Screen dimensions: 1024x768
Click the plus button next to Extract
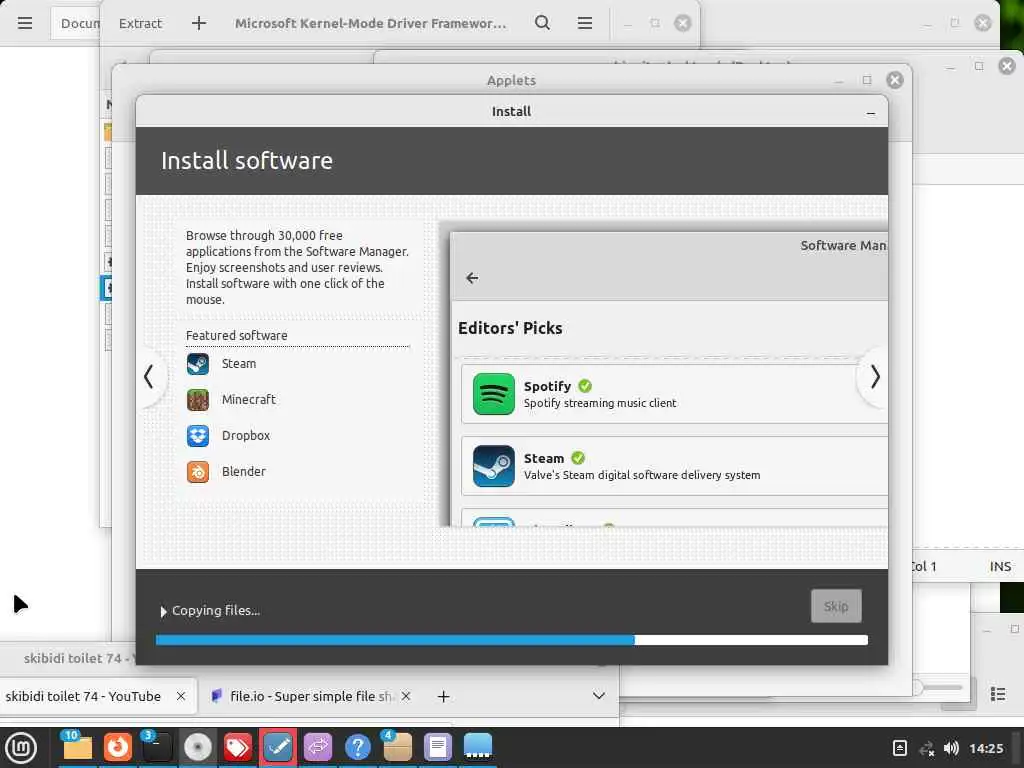tap(199, 23)
